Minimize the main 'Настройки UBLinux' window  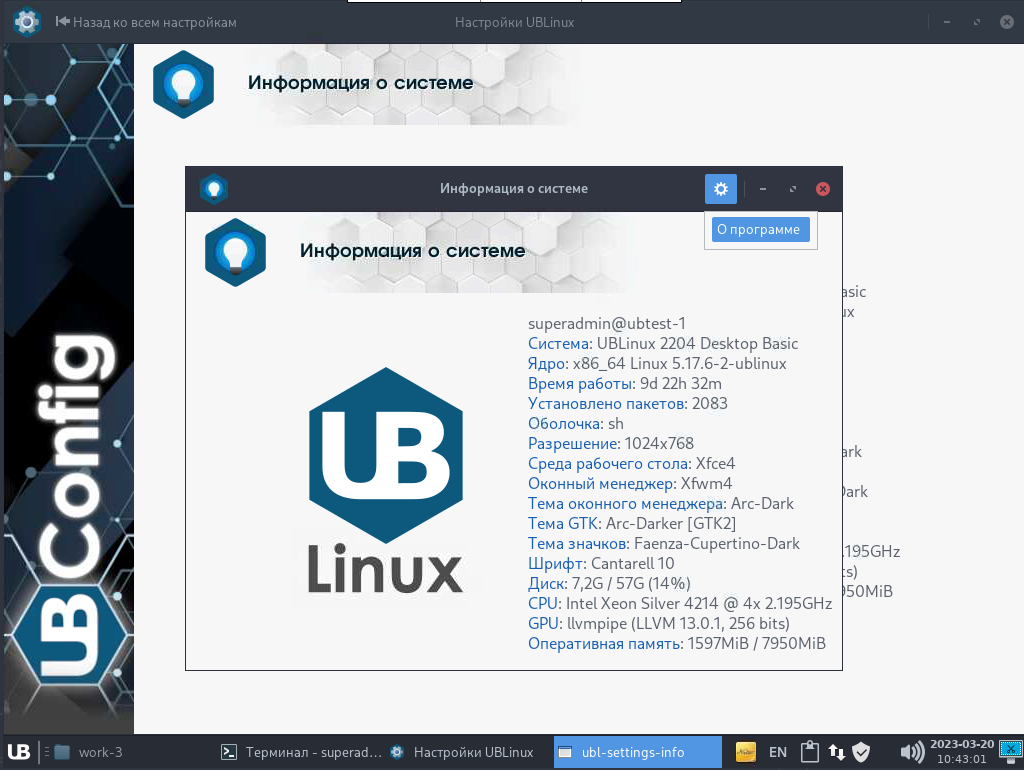coord(947,22)
